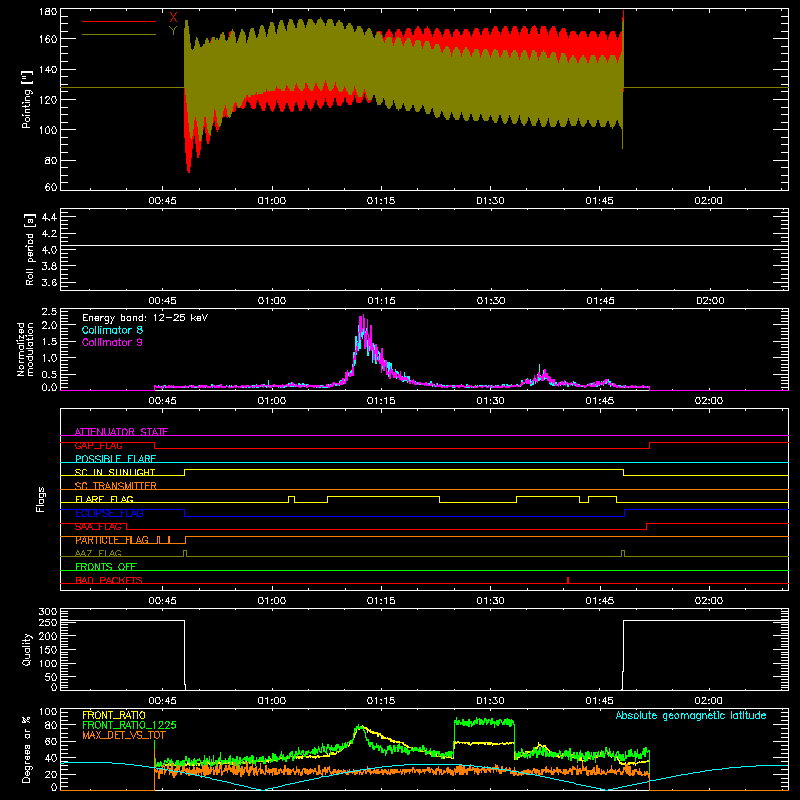Select the olive flag label above FRONTS_OFF
The height and width of the screenshot is (800, 800).
(98, 553)
